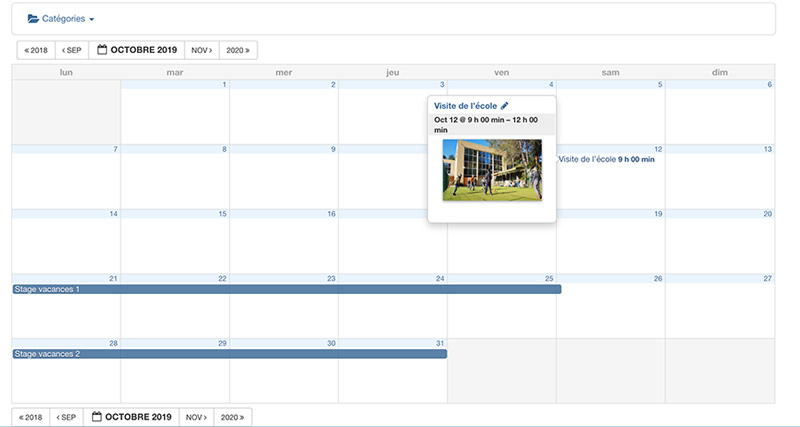This screenshot has width=800, height=427.
Task: Go to previous year 2018 in bottom navigation
Action: click(31, 417)
